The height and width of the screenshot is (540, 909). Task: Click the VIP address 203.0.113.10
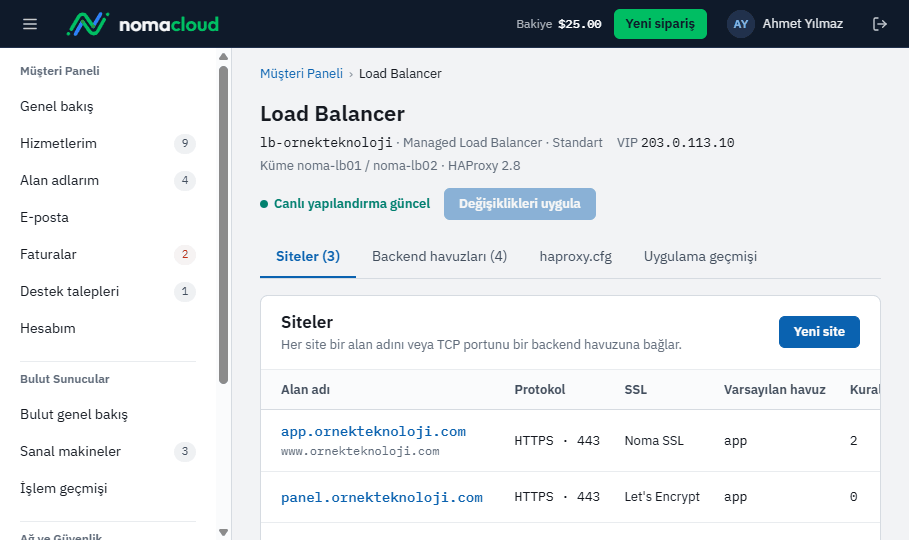688,143
